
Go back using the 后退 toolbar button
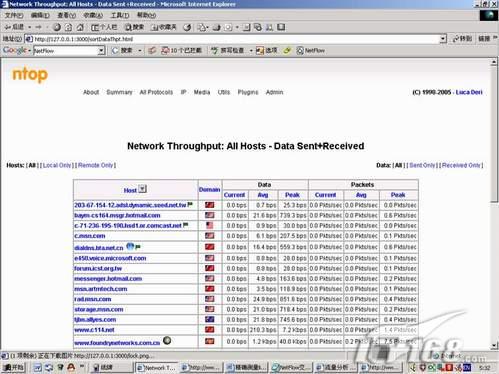pos(15,27)
